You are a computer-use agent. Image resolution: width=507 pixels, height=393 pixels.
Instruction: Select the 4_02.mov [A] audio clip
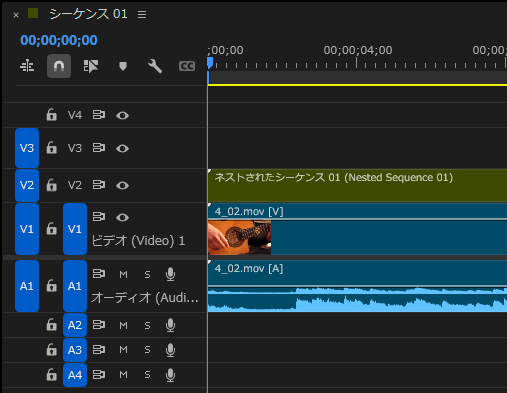pos(357,286)
